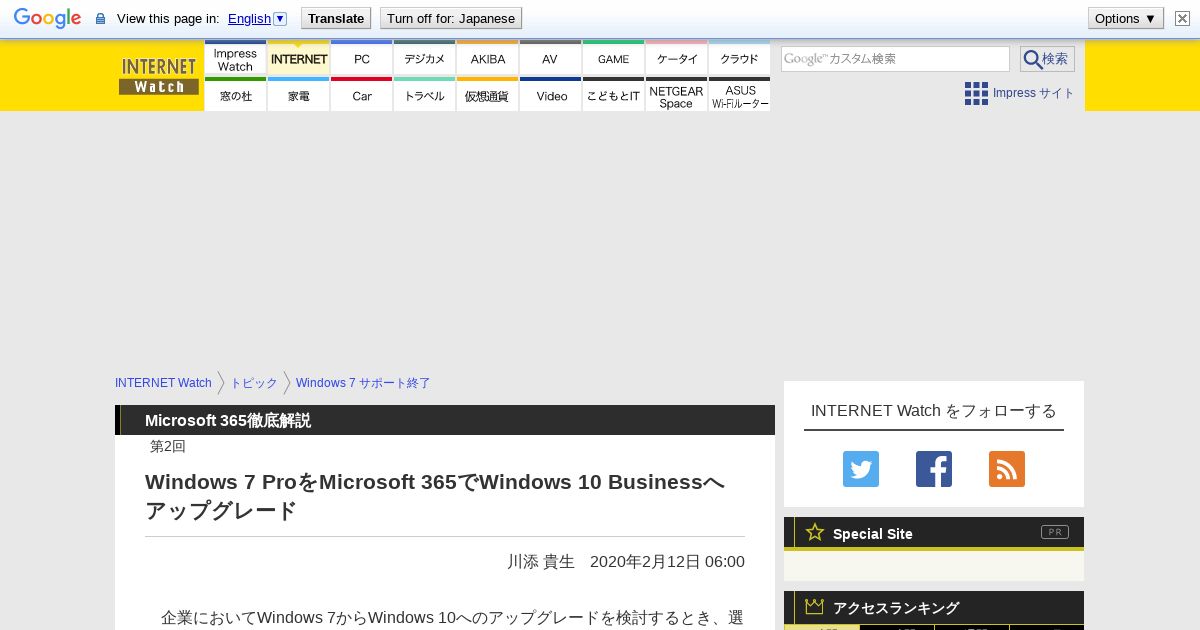Click the Microsoft 365徹底解説 series header

tap(228, 420)
